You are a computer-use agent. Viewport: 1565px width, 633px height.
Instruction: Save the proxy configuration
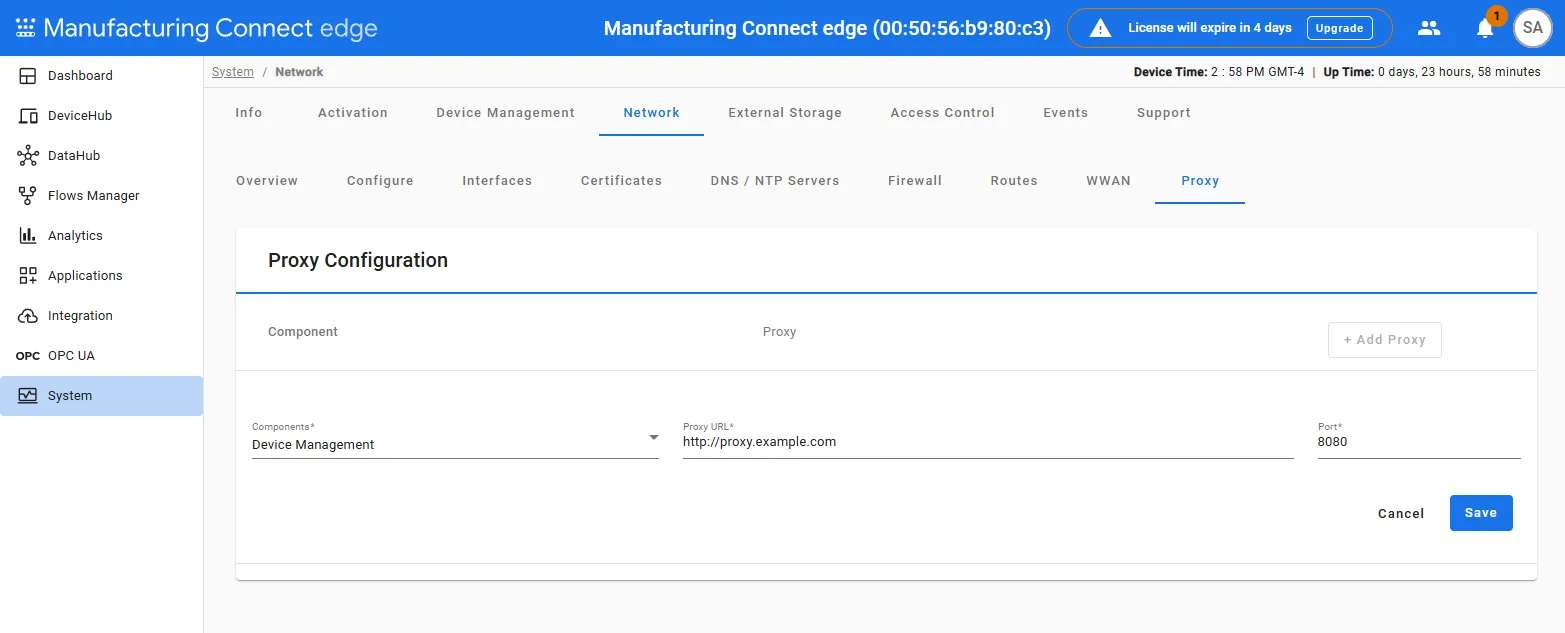tap(1481, 513)
